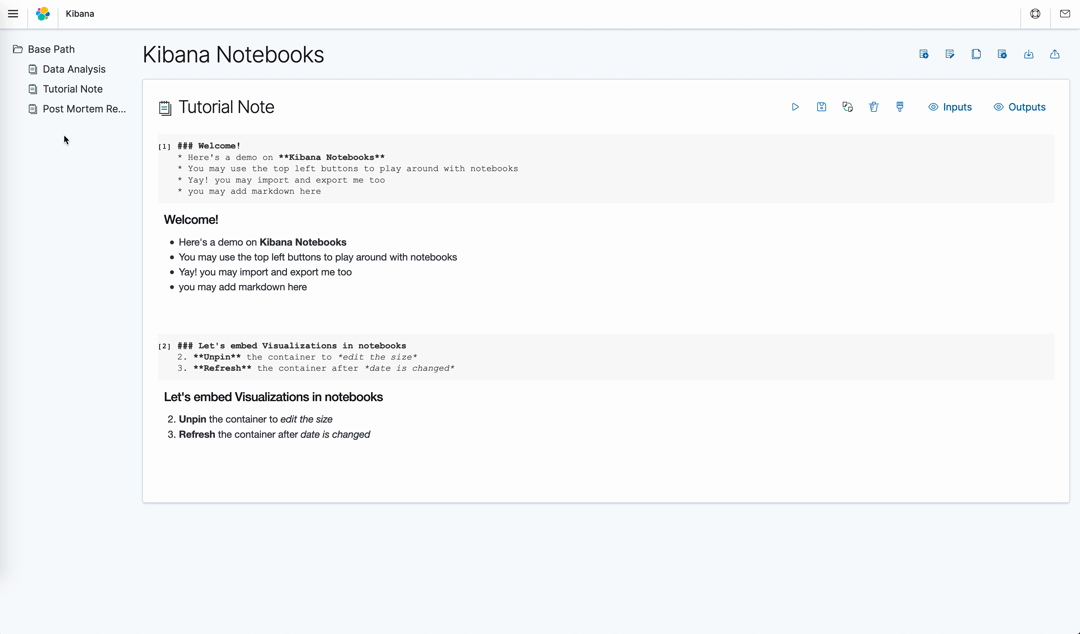Save the notebook with floppy icon
The width and height of the screenshot is (1080, 634).
(821, 107)
